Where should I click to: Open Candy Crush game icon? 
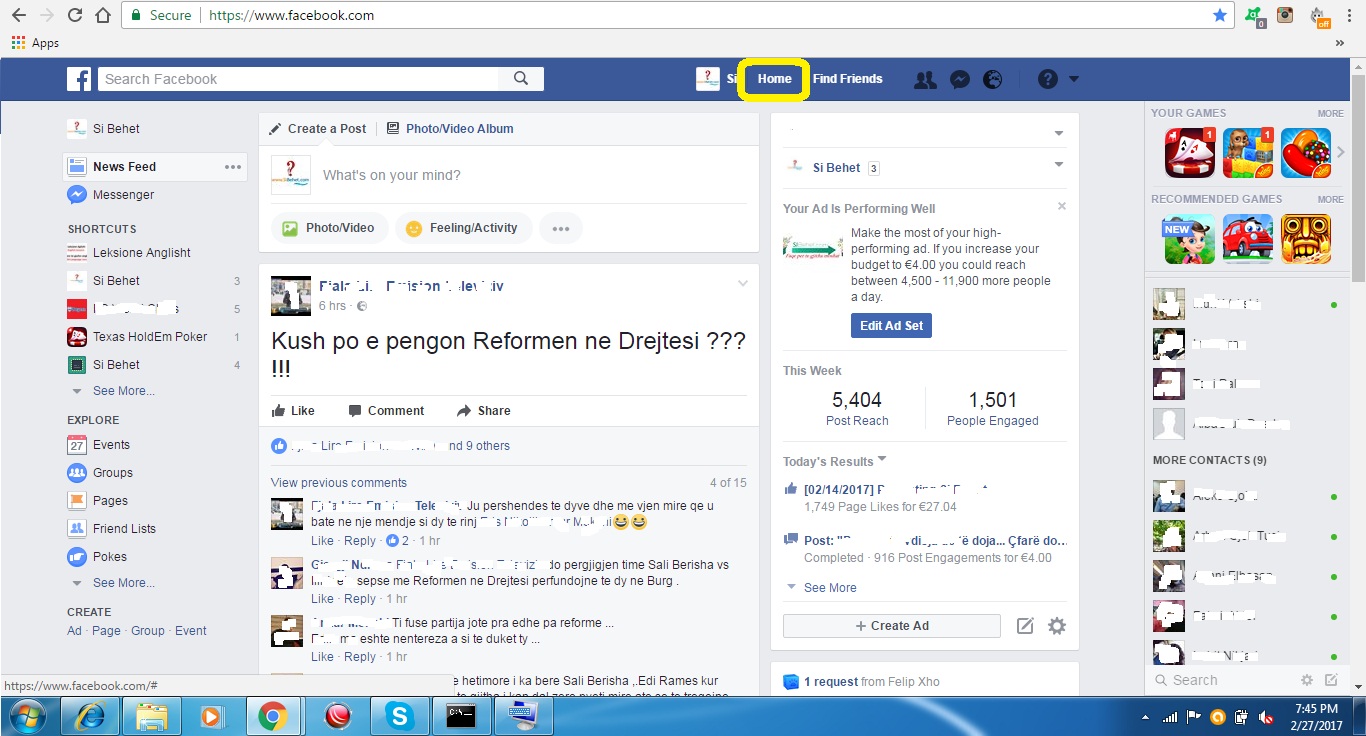[x=1306, y=153]
